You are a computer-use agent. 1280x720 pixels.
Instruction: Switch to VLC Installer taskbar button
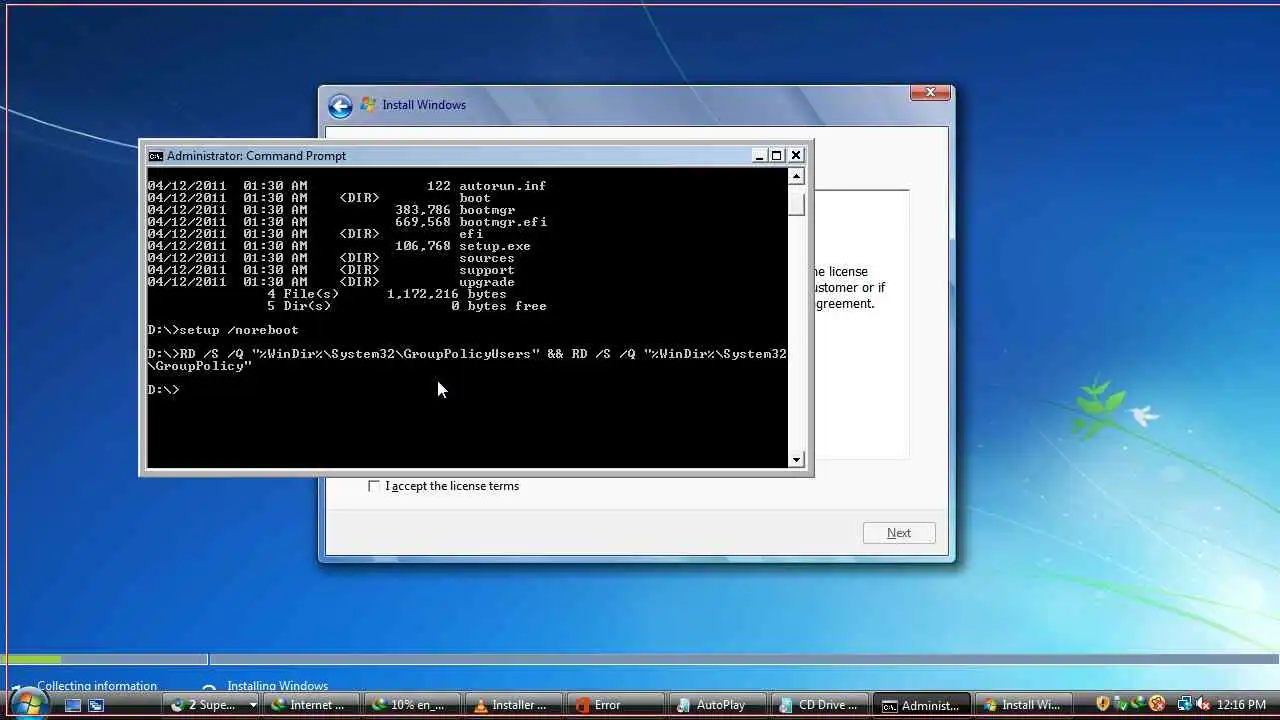pyautogui.click(x=514, y=705)
